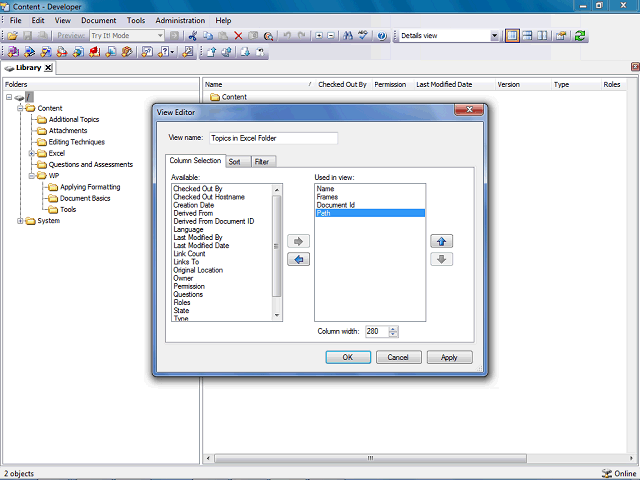Click the Column width value field
Viewport: 640px width, 480px height.
[x=376, y=331]
